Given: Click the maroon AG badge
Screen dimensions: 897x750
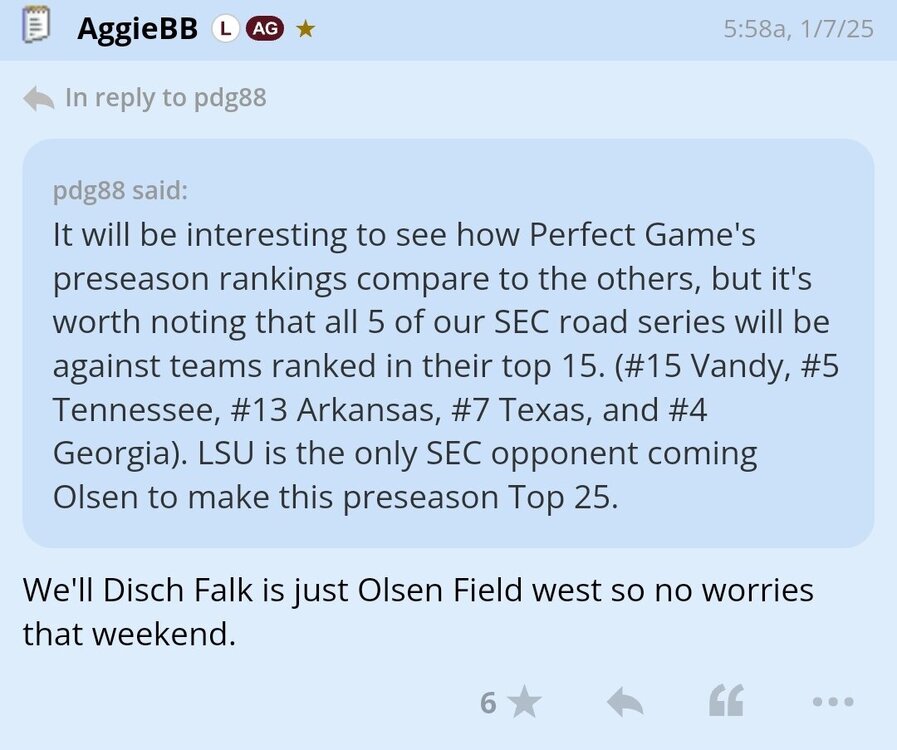Looking at the screenshot, I should tap(264, 29).
